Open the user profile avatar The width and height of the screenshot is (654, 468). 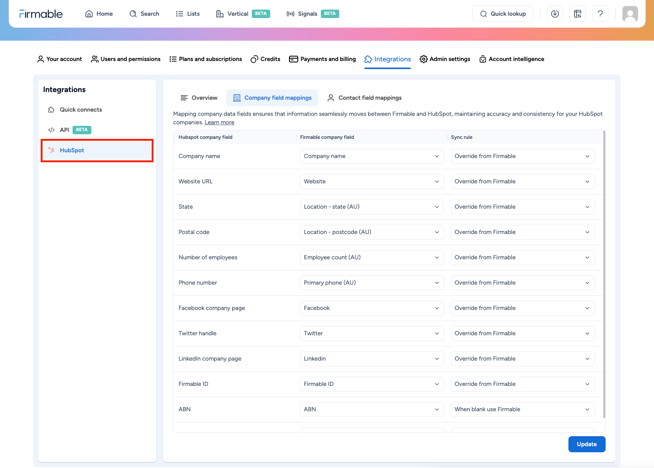(x=630, y=14)
